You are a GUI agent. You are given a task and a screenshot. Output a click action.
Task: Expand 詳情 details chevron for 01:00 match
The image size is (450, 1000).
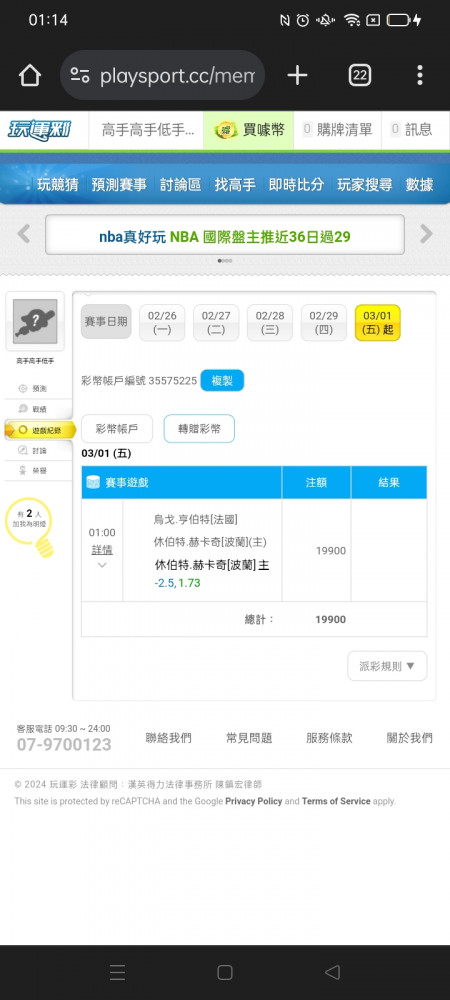point(102,565)
